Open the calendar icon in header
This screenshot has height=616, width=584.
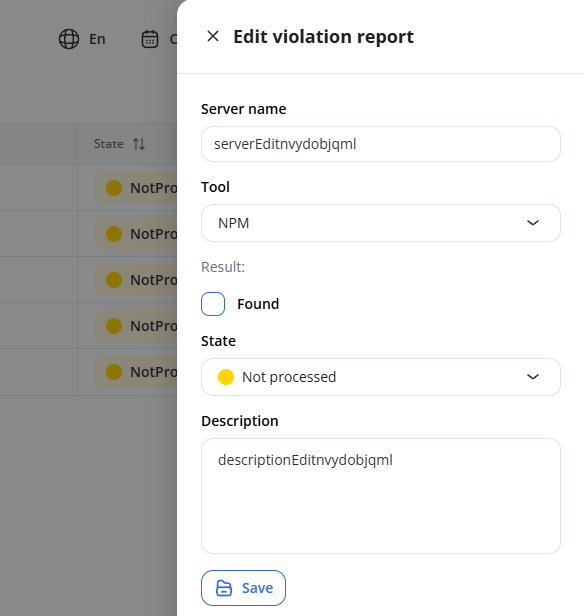pyautogui.click(x=150, y=39)
